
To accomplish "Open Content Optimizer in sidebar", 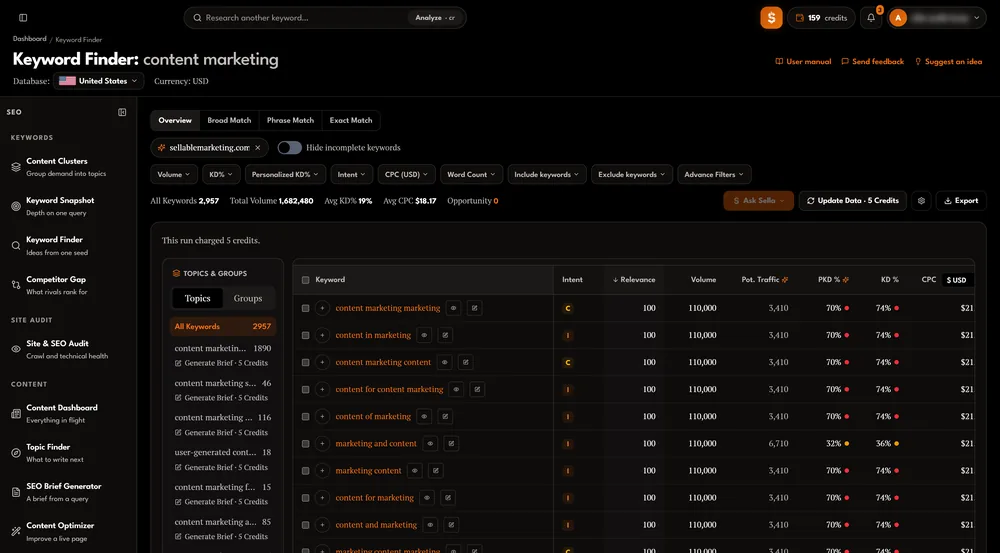I will tap(67, 531).
